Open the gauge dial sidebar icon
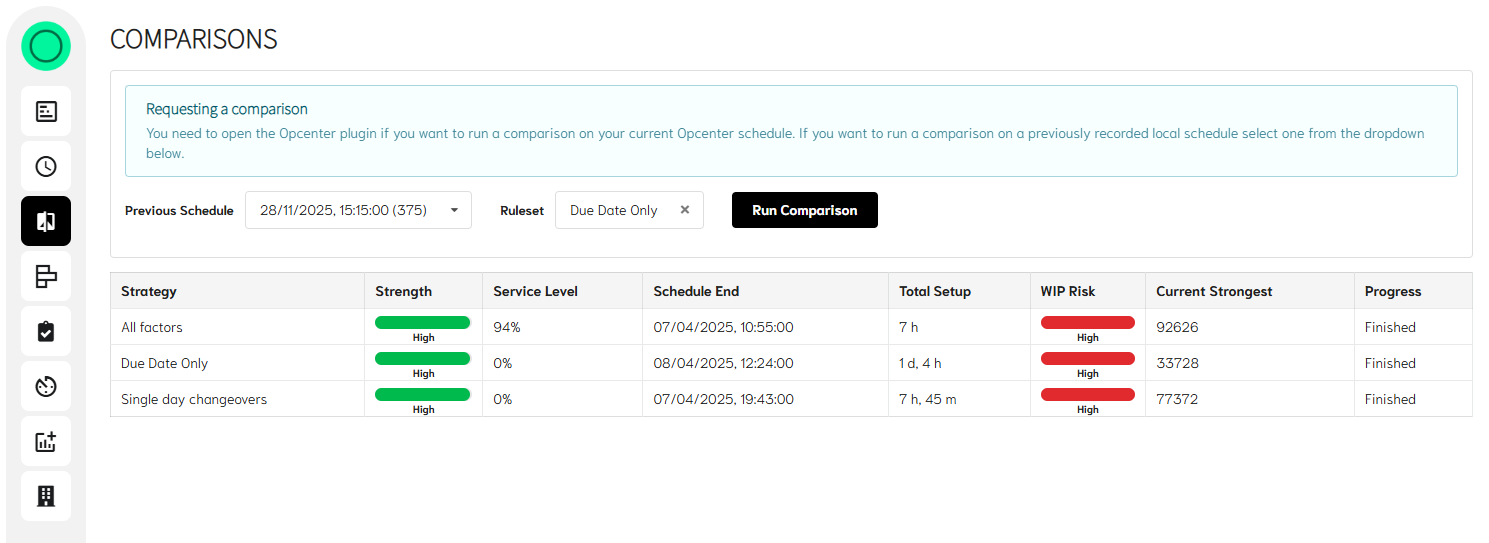1489x543 pixels. click(x=46, y=386)
